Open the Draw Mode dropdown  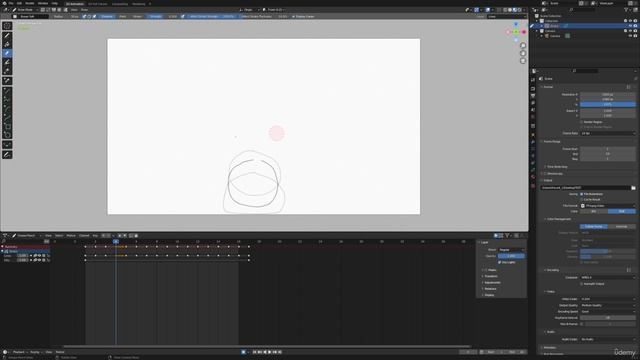(25, 10)
